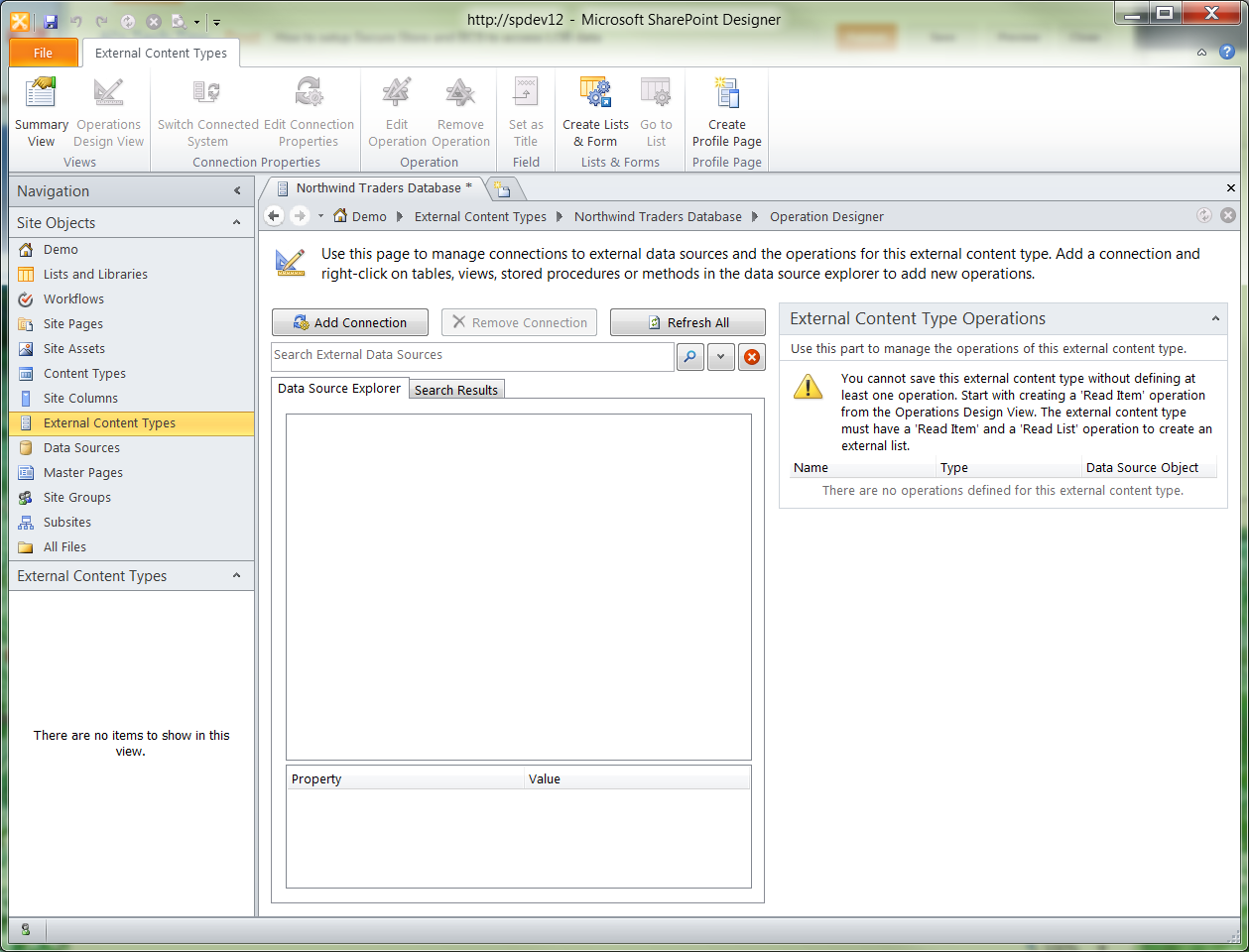Screen dimensions: 1249x952
Task: Open Edit Connection Properties
Action: pyautogui.click(x=309, y=113)
